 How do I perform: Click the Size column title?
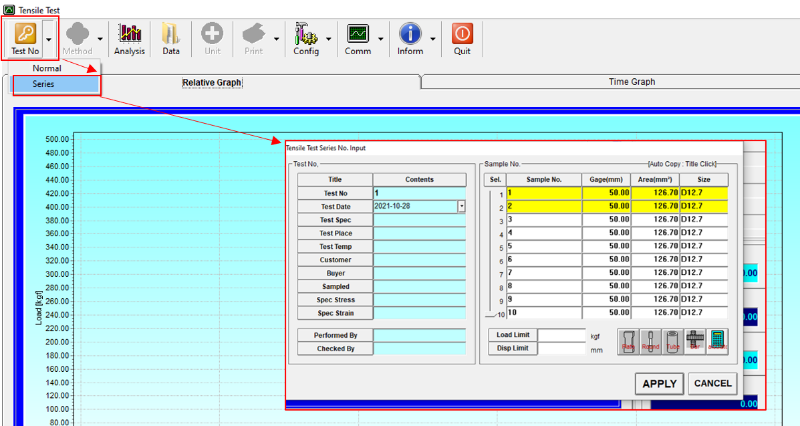tap(704, 180)
